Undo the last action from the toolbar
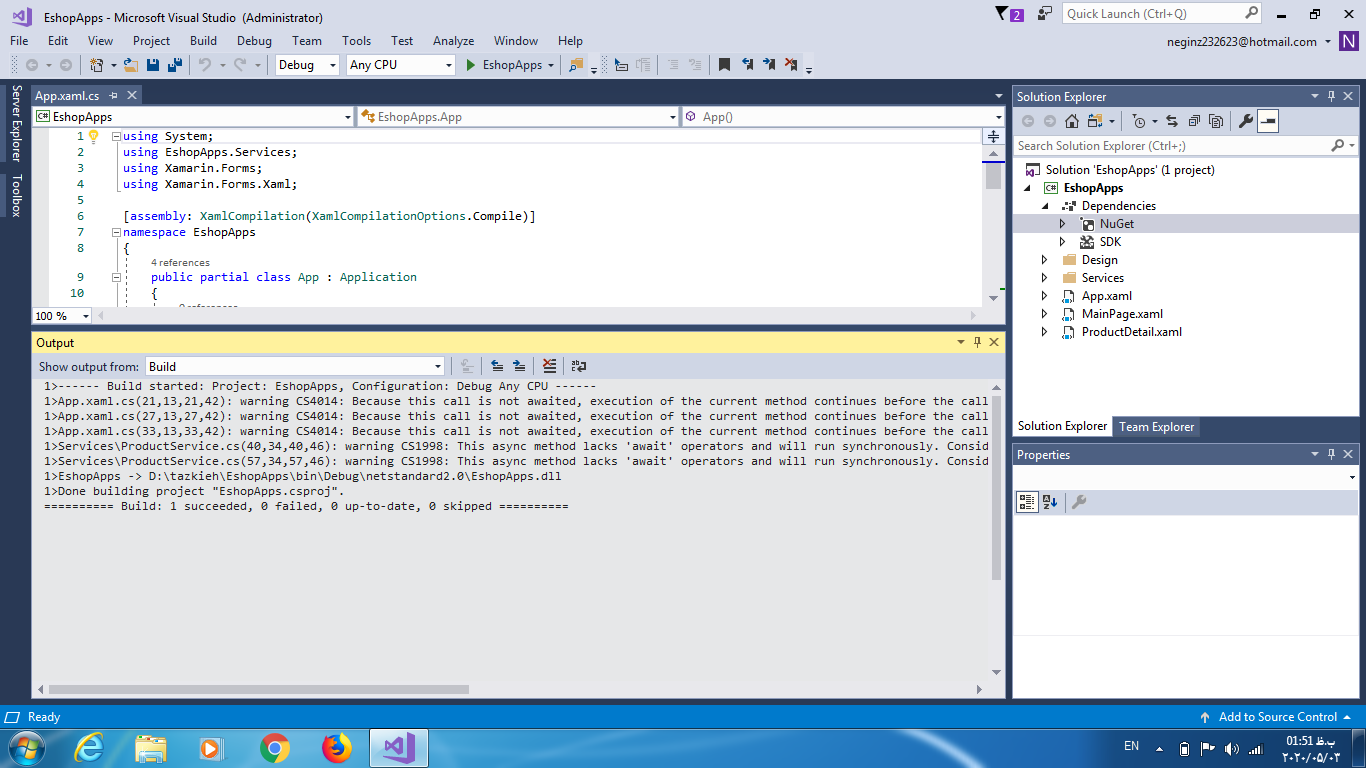Viewport: 1366px width, 768px height. coord(205,65)
